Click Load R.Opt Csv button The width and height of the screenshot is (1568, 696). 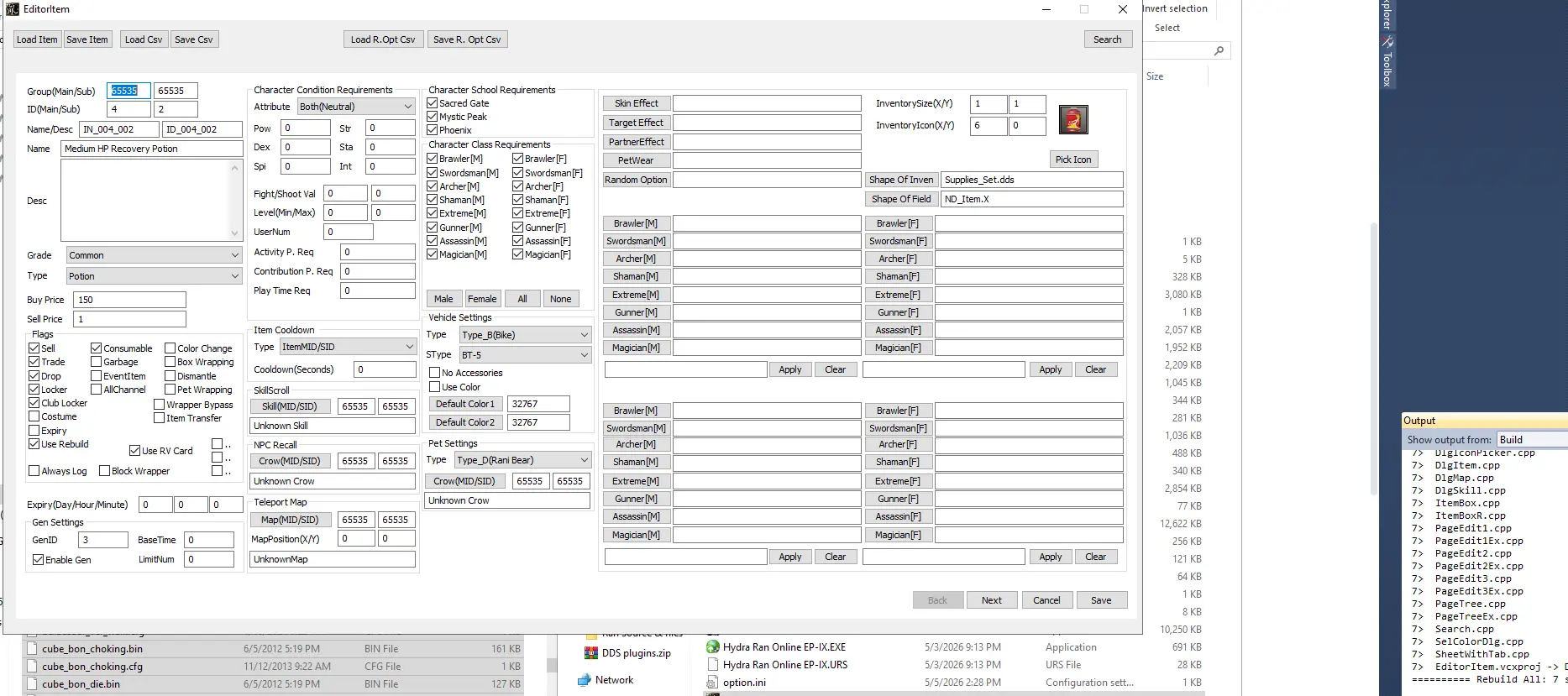383,39
